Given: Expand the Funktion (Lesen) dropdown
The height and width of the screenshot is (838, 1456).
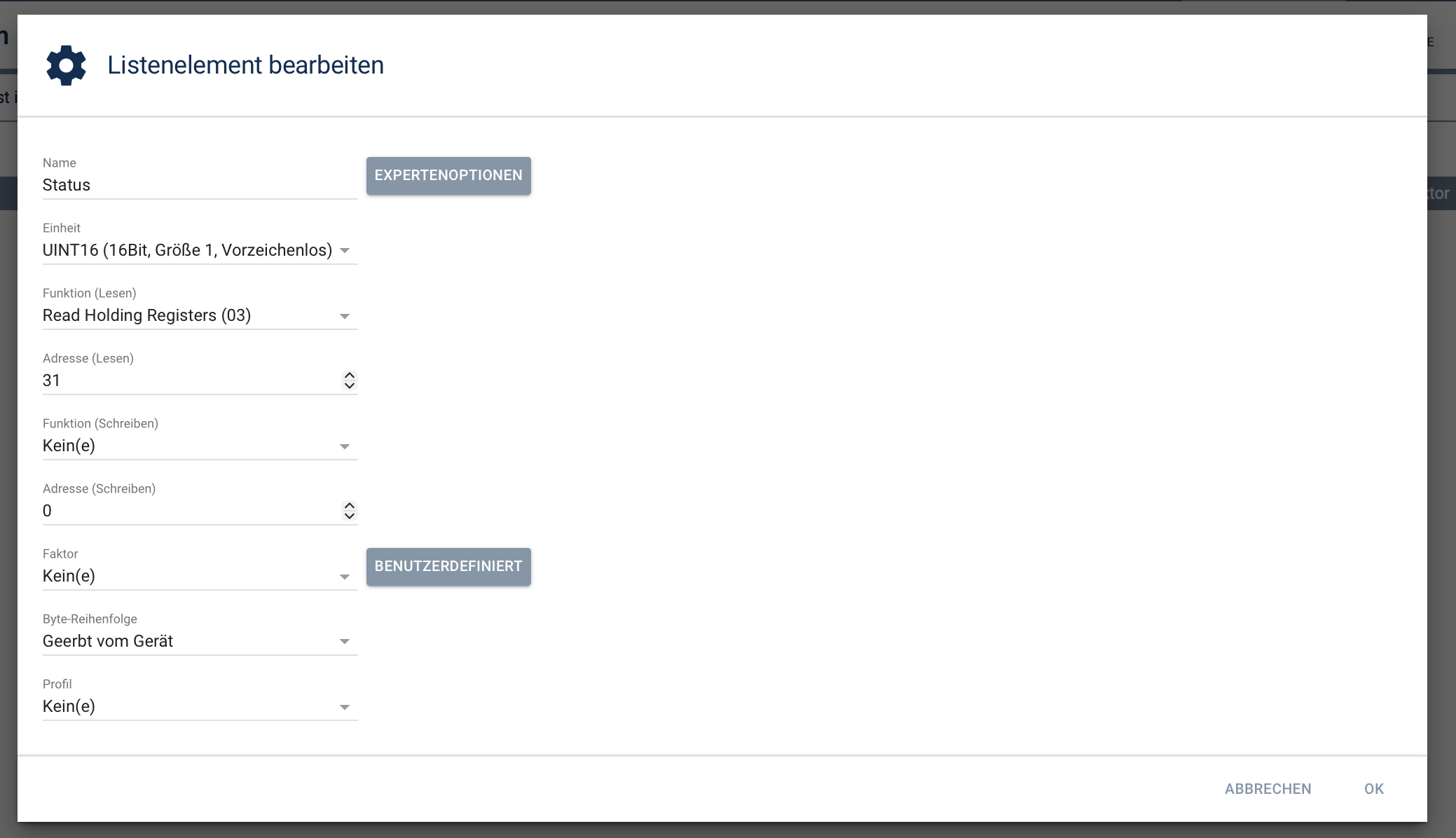Looking at the screenshot, I should coord(345,316).
